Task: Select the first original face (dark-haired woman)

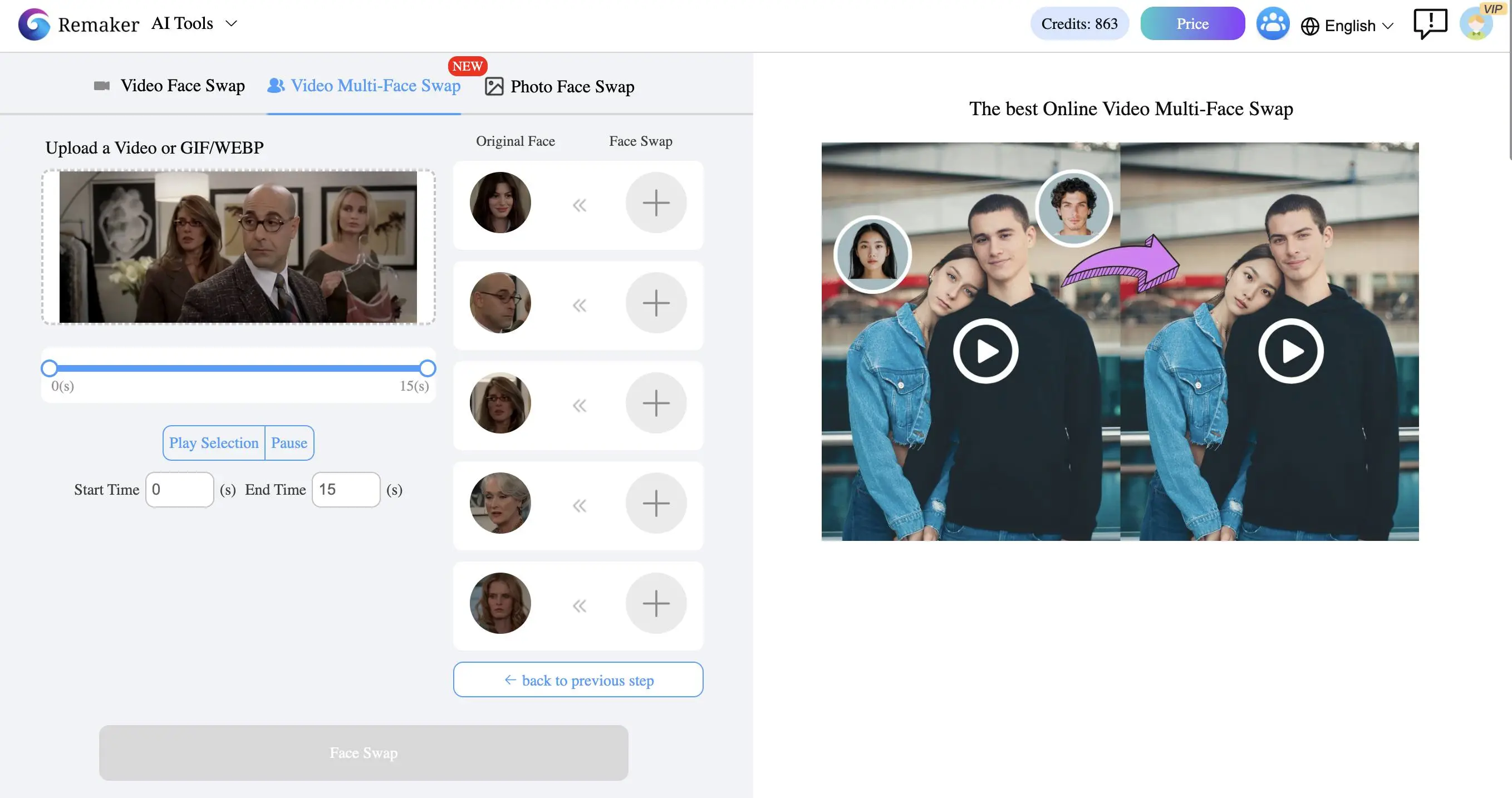Action: pyautogui.click(x=500, y=203)
